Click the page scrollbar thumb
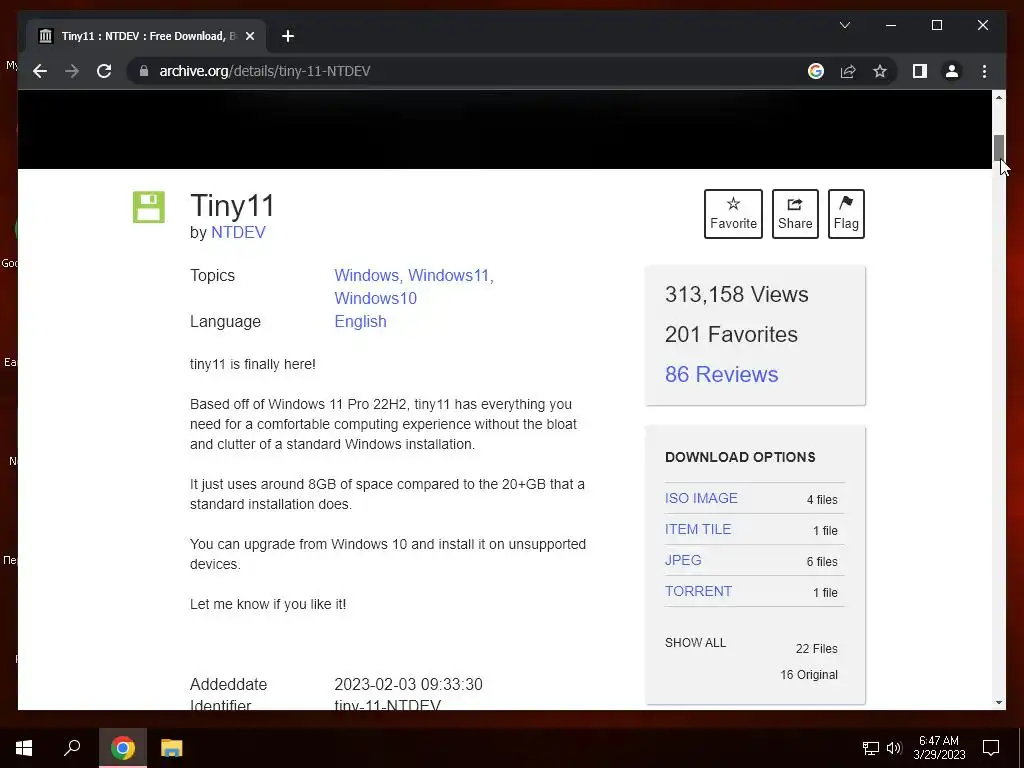 point(999,148)
